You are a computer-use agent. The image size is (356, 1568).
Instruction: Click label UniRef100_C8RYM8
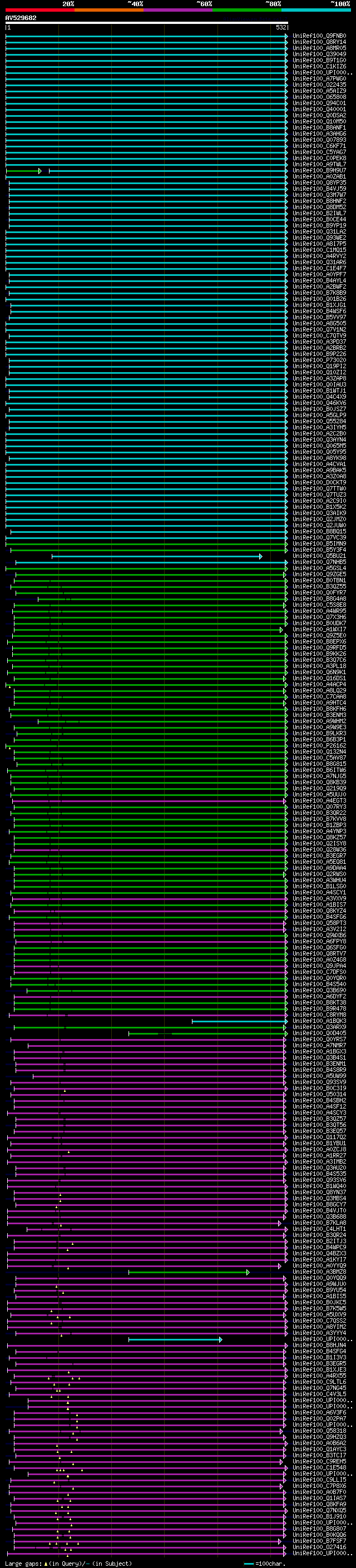pos(319,1015)
